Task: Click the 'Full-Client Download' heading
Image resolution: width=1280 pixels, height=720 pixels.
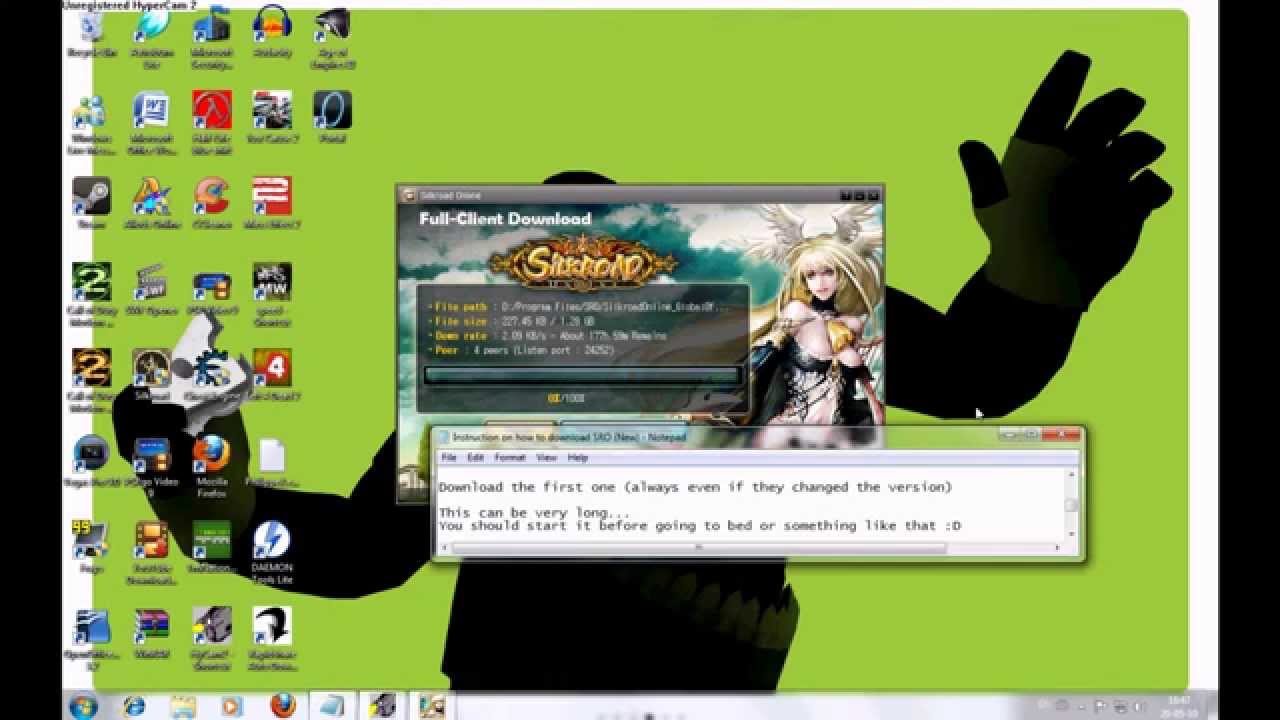Action: point(505,219)
